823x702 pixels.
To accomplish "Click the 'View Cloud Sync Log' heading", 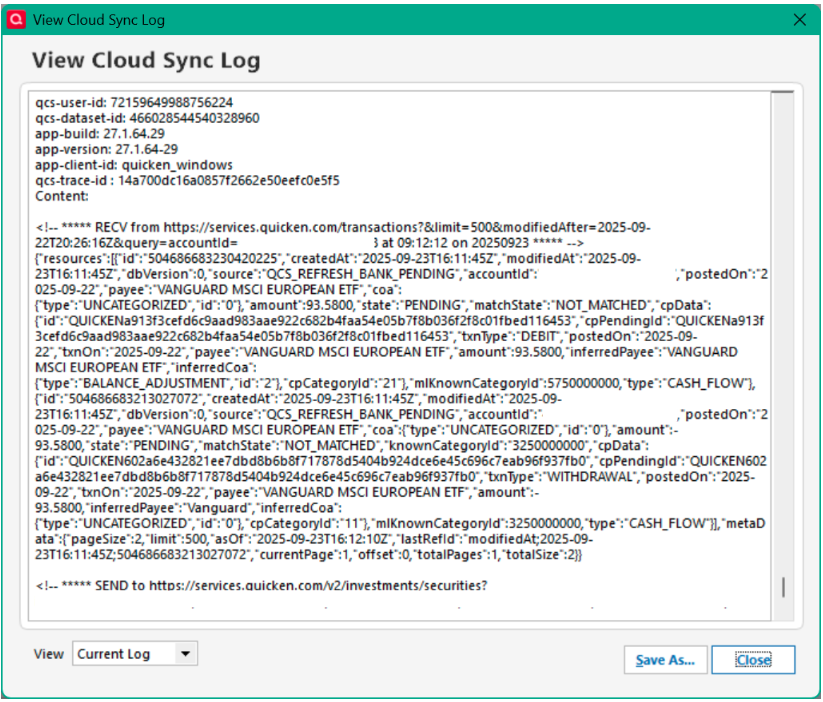I will [x=146, y=60].
